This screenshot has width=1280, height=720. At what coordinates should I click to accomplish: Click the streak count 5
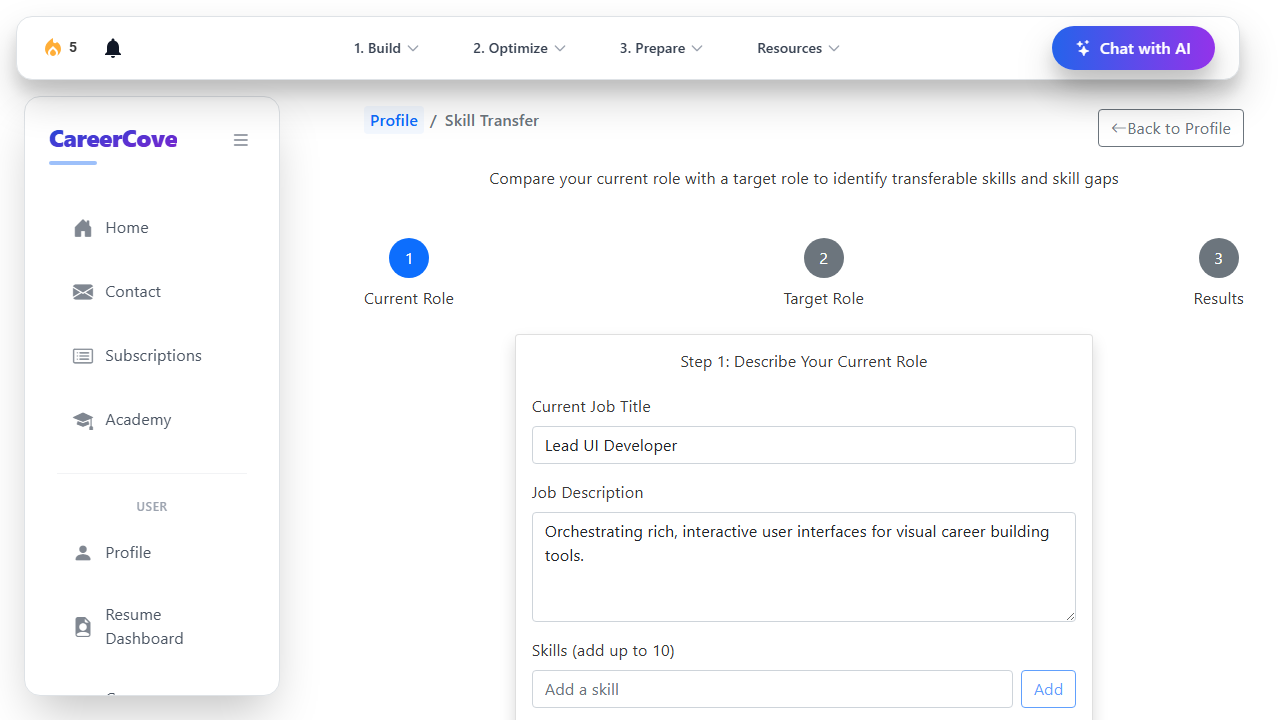pos(73,47)
